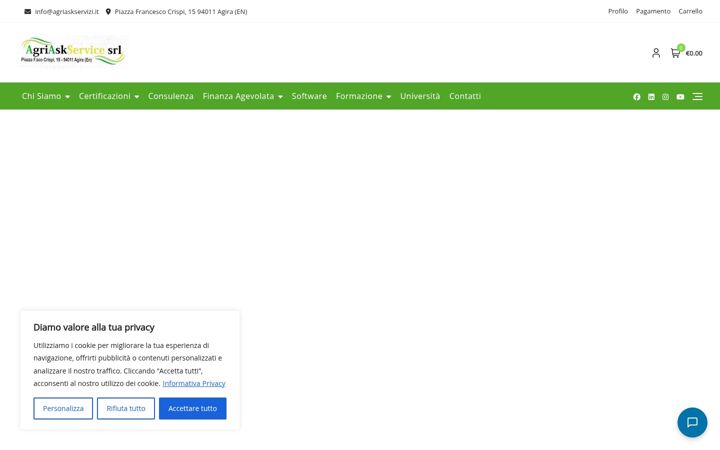Open the YouTube social icon
Viewport: 720px width, 450px height.
coord(680,96)
